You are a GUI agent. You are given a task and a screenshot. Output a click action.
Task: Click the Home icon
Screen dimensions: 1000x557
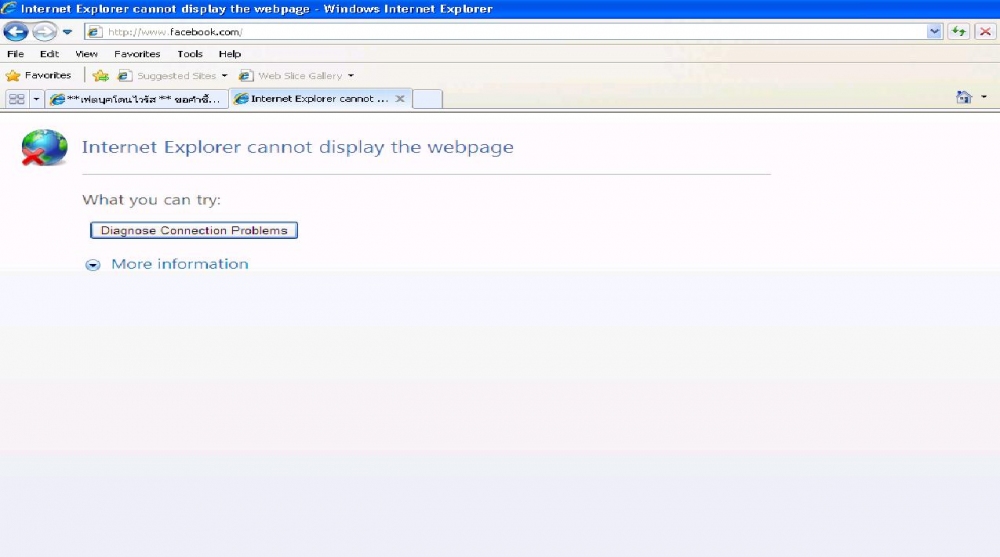click(964, 97)
